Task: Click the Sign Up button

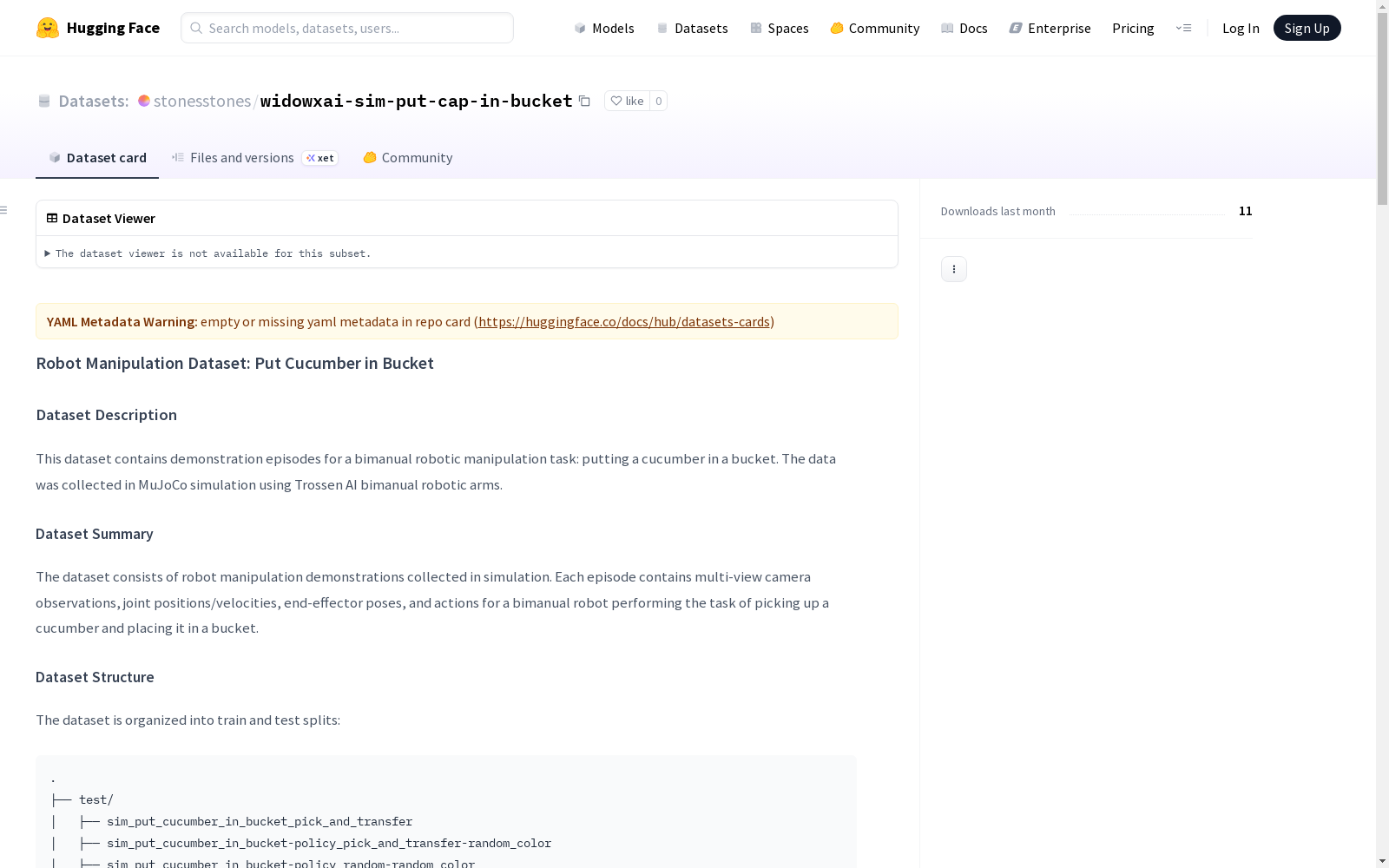Action: (1307, 28)
